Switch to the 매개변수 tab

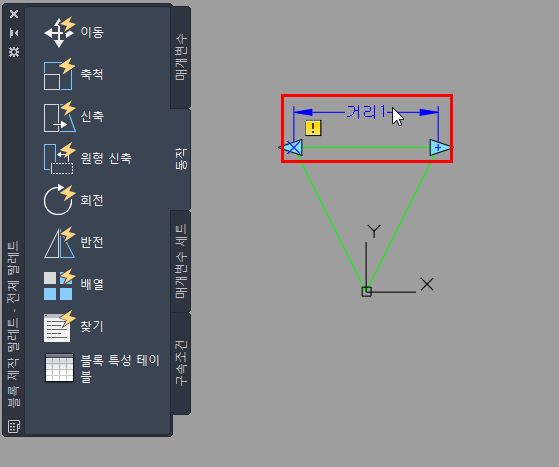181,57
